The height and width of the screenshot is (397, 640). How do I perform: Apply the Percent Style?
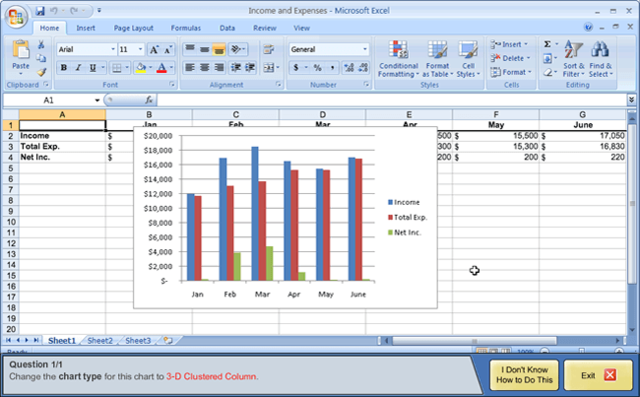[318, 67]
